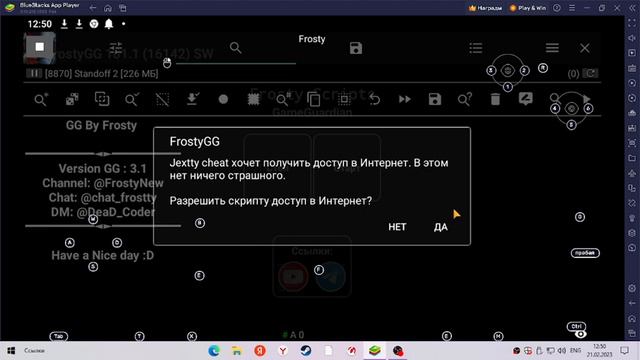Image resolution: width=640 pixels, height=360 pixels.
Task: Open BlueStacks settings gear in sidebar
Action: pos(632,288)
